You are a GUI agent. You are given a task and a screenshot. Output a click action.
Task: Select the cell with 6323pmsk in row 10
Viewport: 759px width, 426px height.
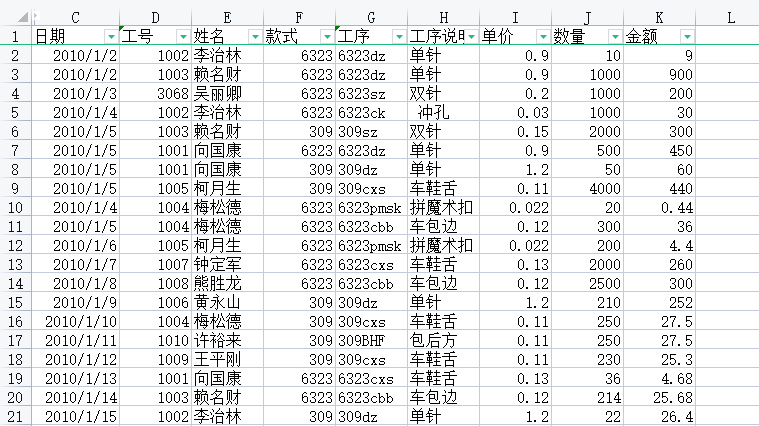369,207
